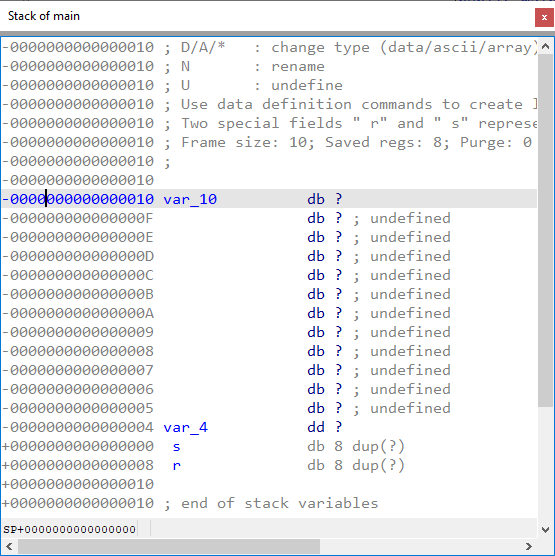Click the Stack of main title tab
555x556 pixels.
tap(44, 16)
